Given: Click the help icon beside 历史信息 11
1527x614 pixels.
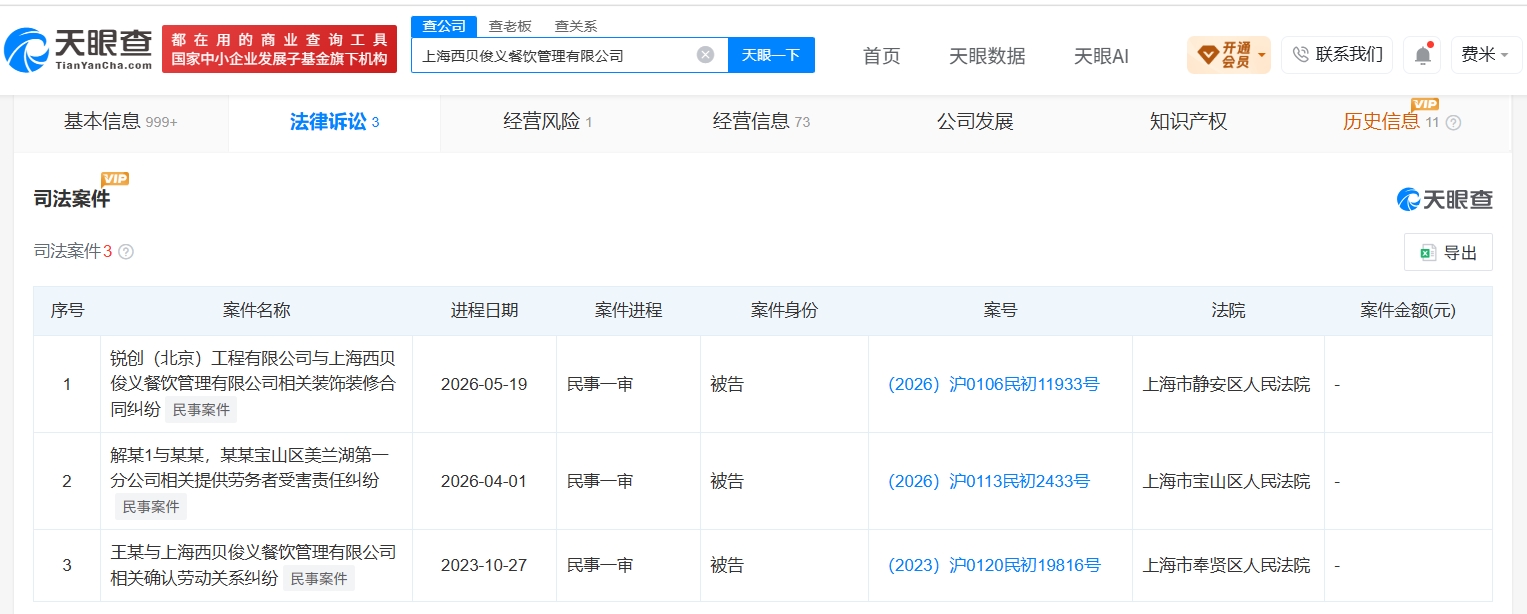Looking at the screenshot, I should pyautogui.click(x=1453, y=123).
